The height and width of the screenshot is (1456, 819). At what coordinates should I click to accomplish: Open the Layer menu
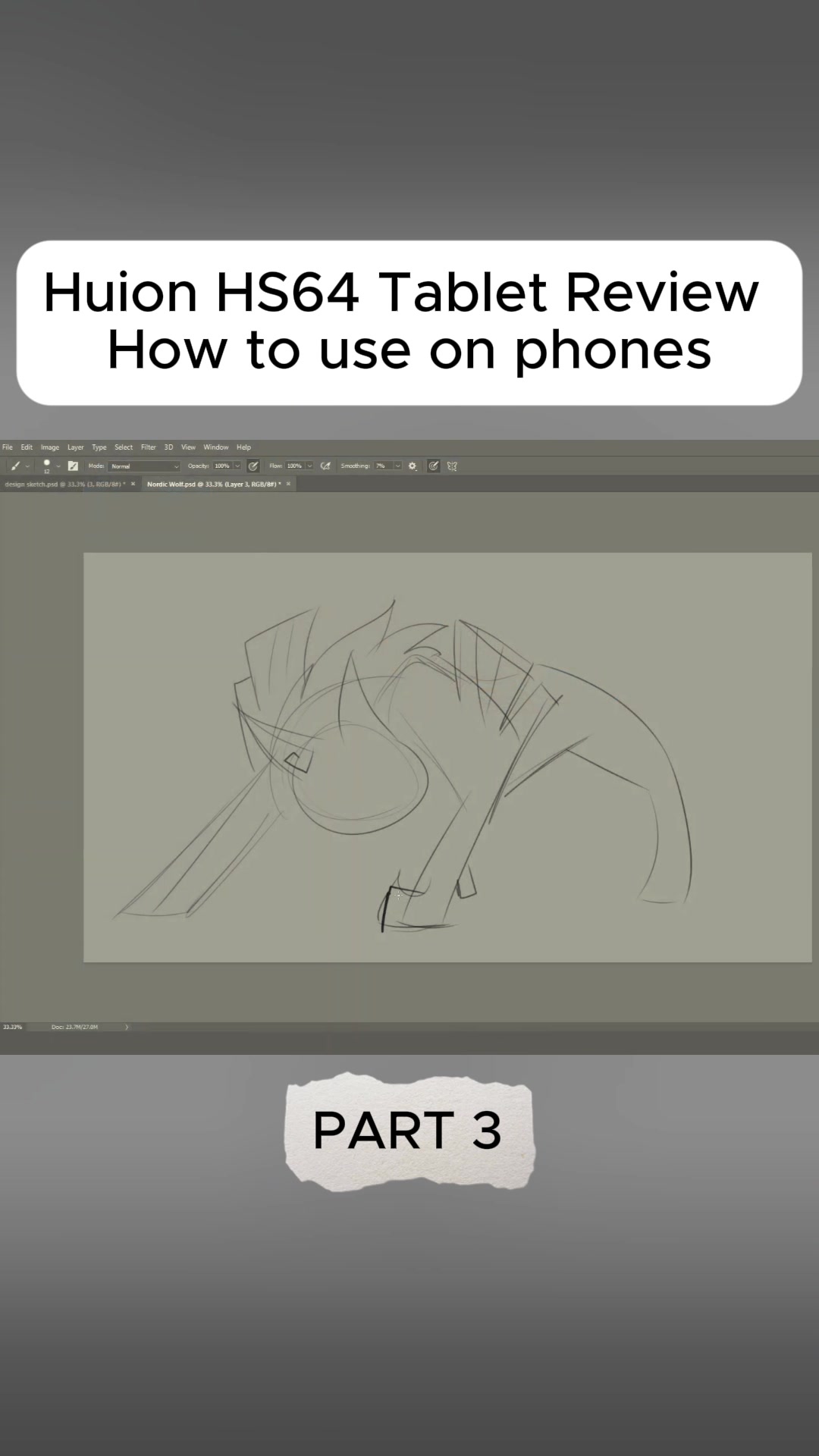pyautogui.click(x=76, y=447)
